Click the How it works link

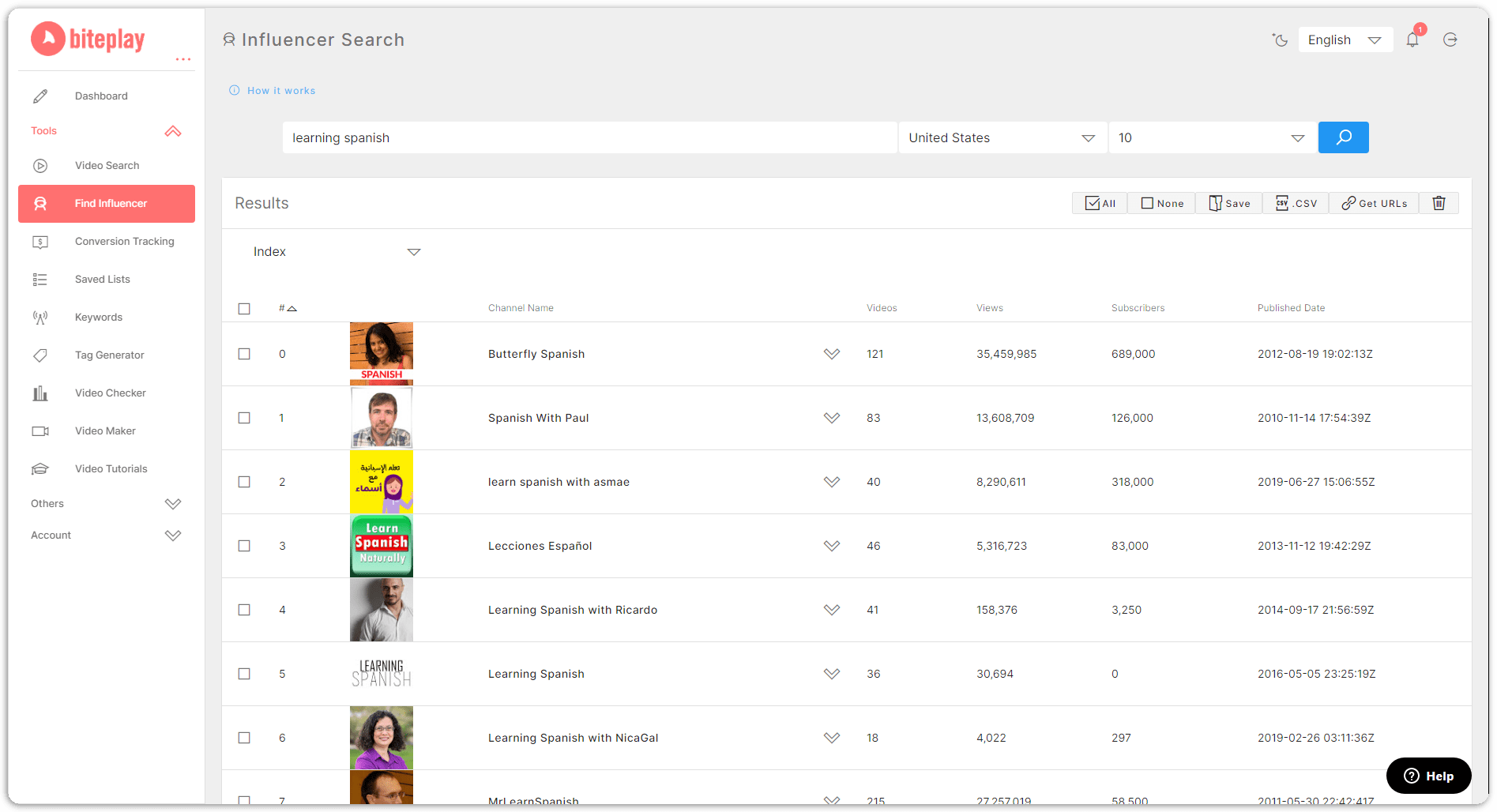280,90
